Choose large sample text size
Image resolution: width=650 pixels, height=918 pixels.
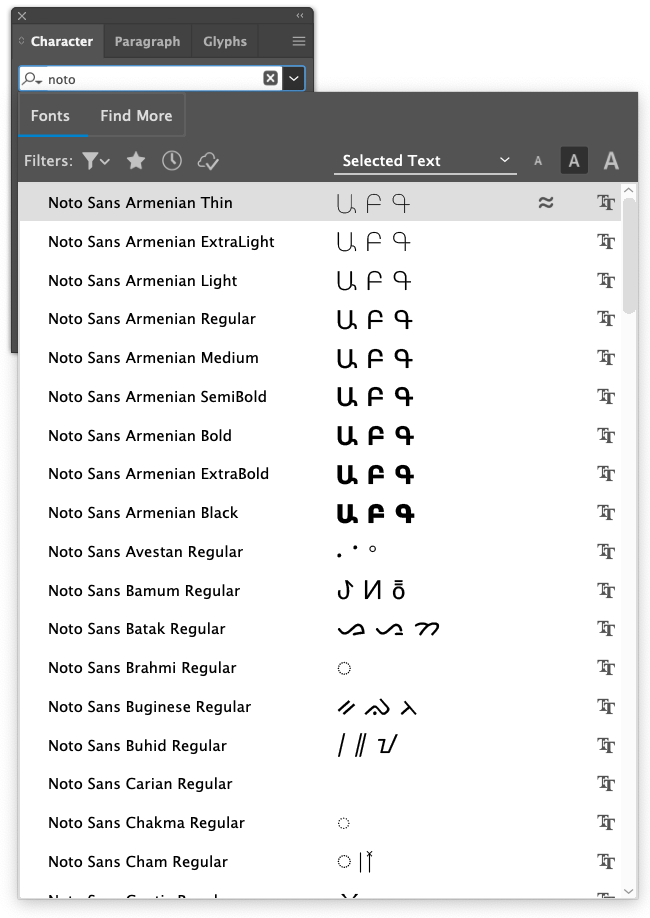[x=611, y=160]
